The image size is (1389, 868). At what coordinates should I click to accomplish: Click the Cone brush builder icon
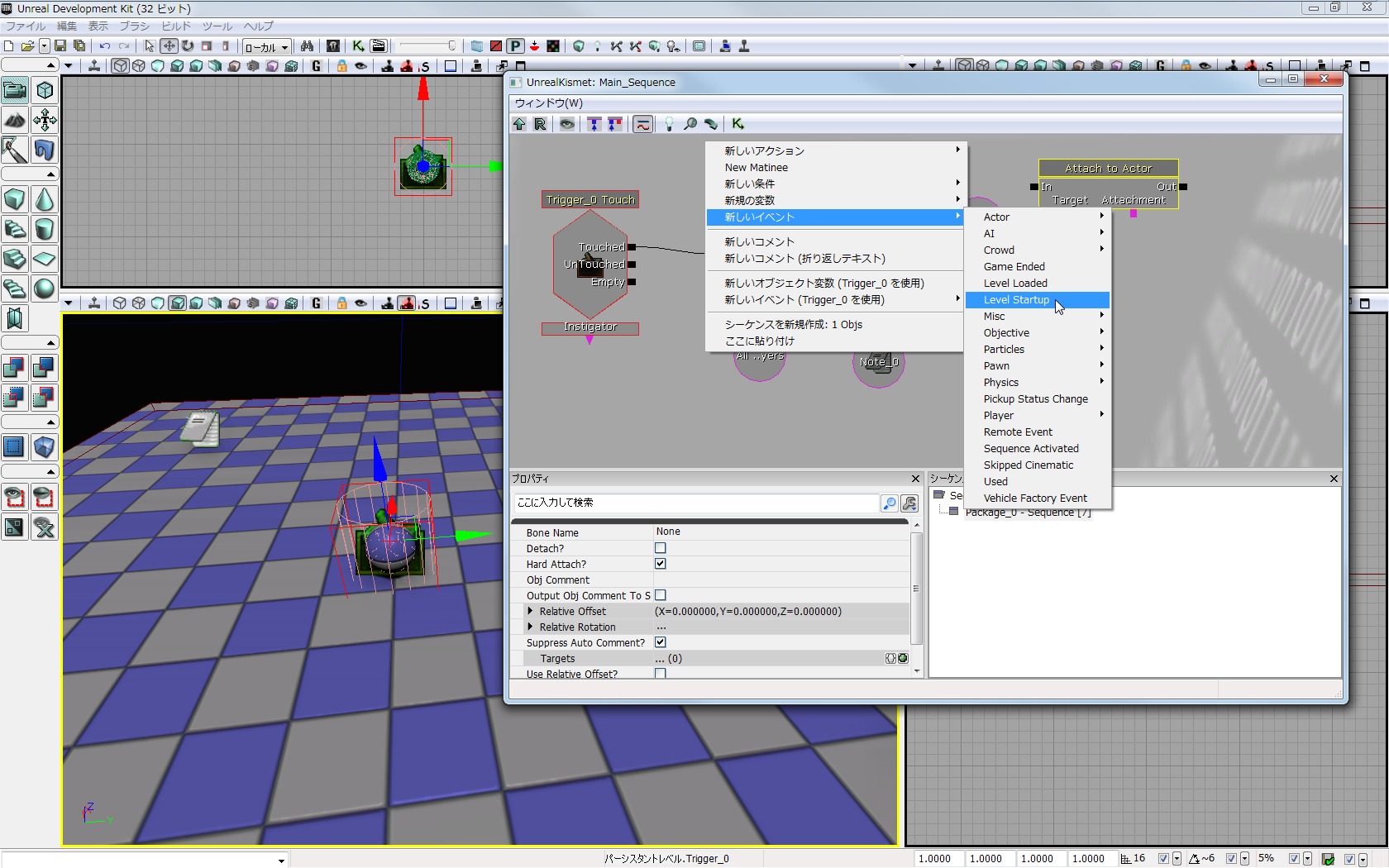point(45,199)
